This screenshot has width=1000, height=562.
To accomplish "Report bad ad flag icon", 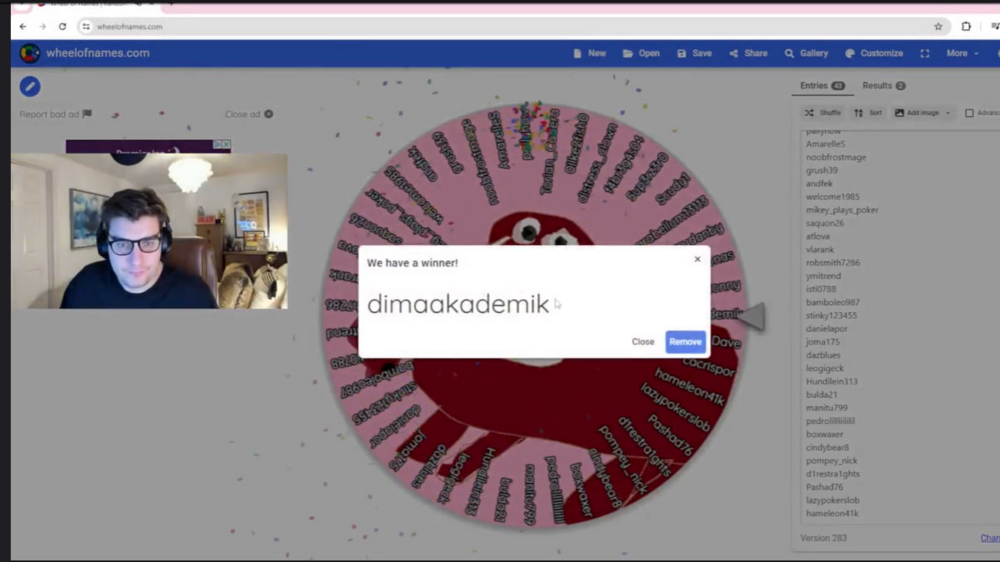I will click(x=87, y=114).
